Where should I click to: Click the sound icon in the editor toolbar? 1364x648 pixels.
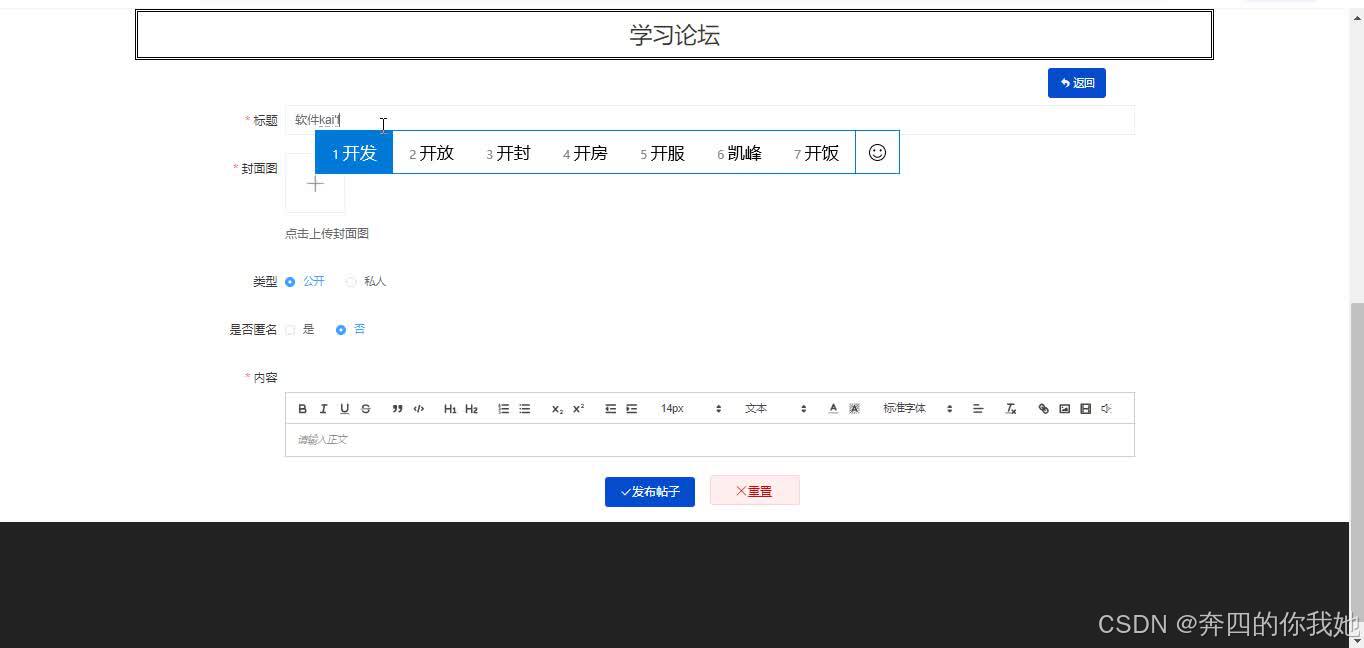(x=1106, y=409)
